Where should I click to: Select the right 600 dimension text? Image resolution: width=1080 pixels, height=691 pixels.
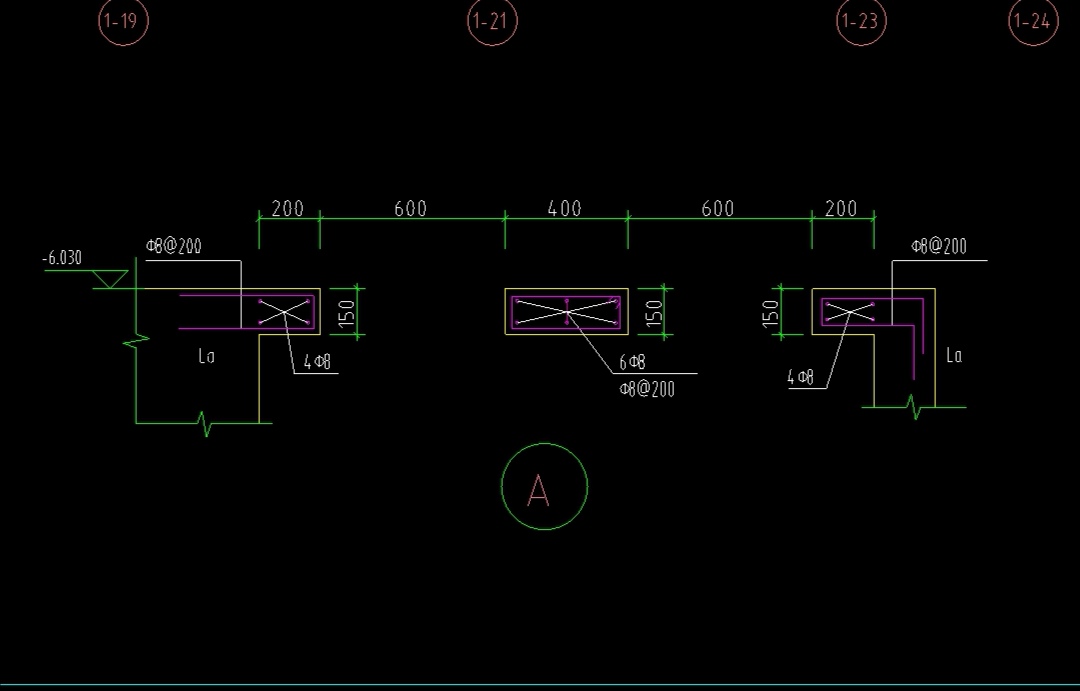coord(717,209)
